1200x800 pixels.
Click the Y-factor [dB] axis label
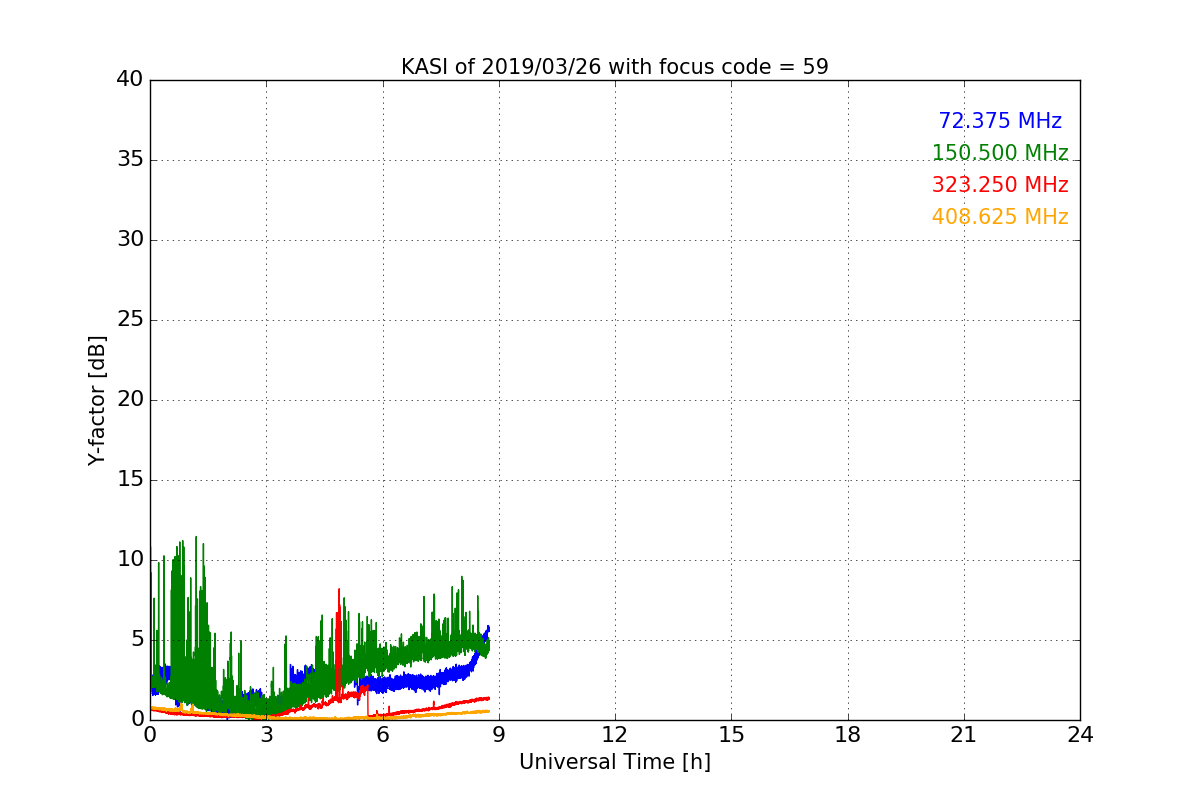97,400
